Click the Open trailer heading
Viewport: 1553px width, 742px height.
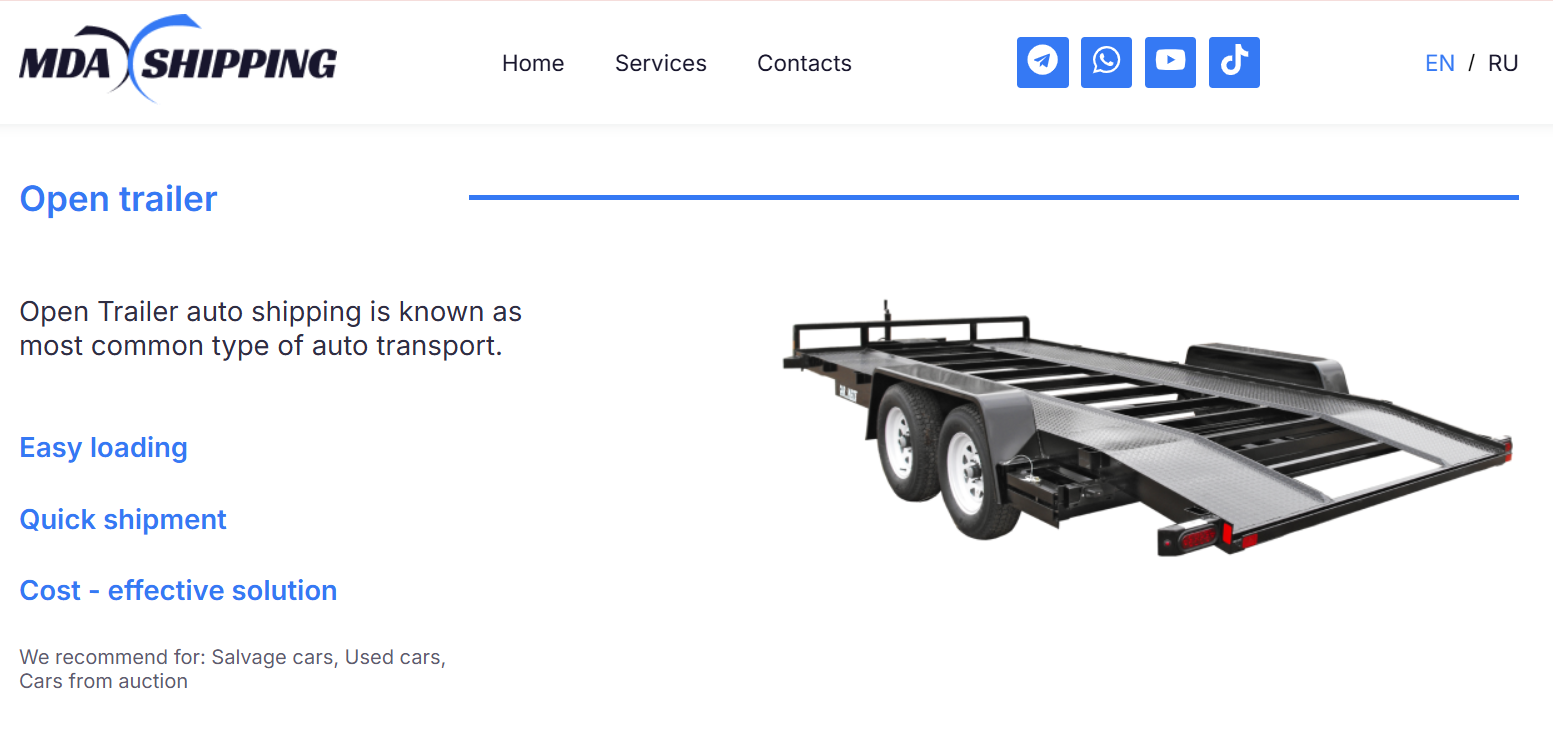point(119,199)
